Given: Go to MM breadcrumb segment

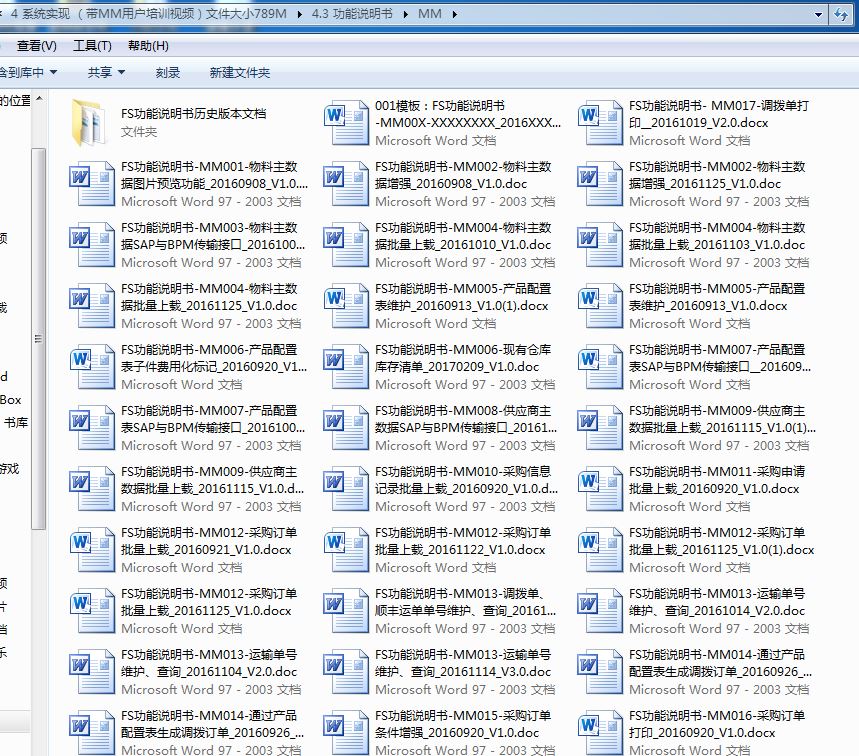Looking at the screenshot, I should [430, 14].
